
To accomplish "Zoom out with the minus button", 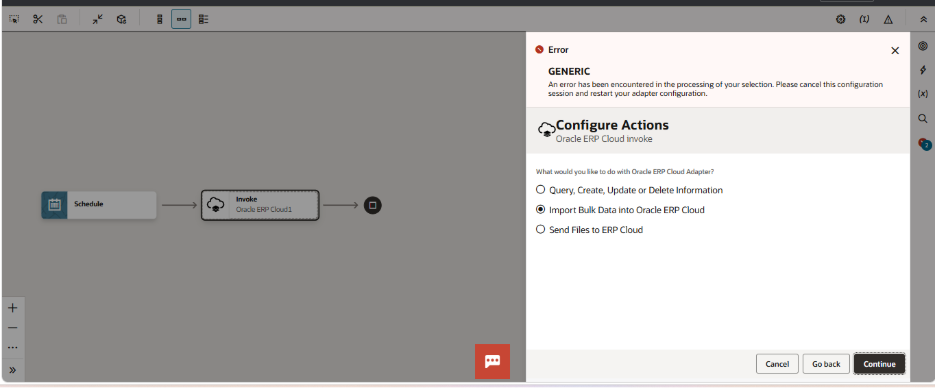I will point(13,328).
